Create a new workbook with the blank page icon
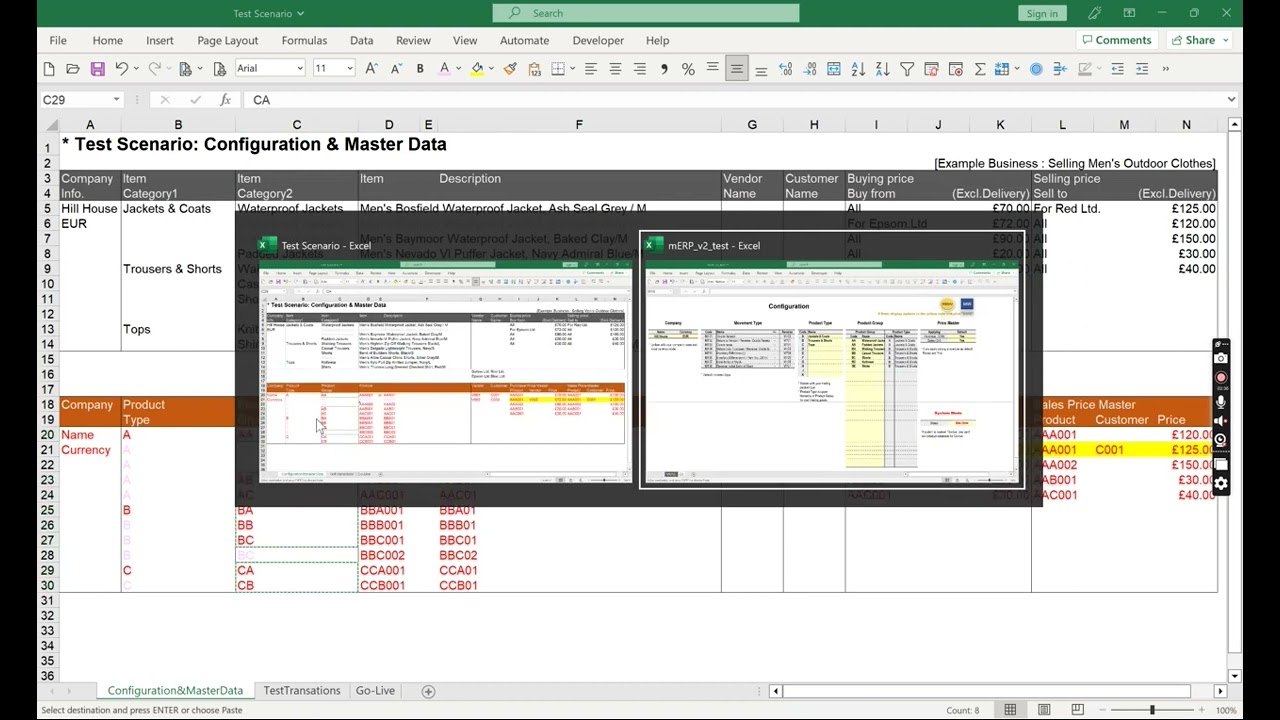The width and height of the screenshot is (1280, 720). click(49, 69)
